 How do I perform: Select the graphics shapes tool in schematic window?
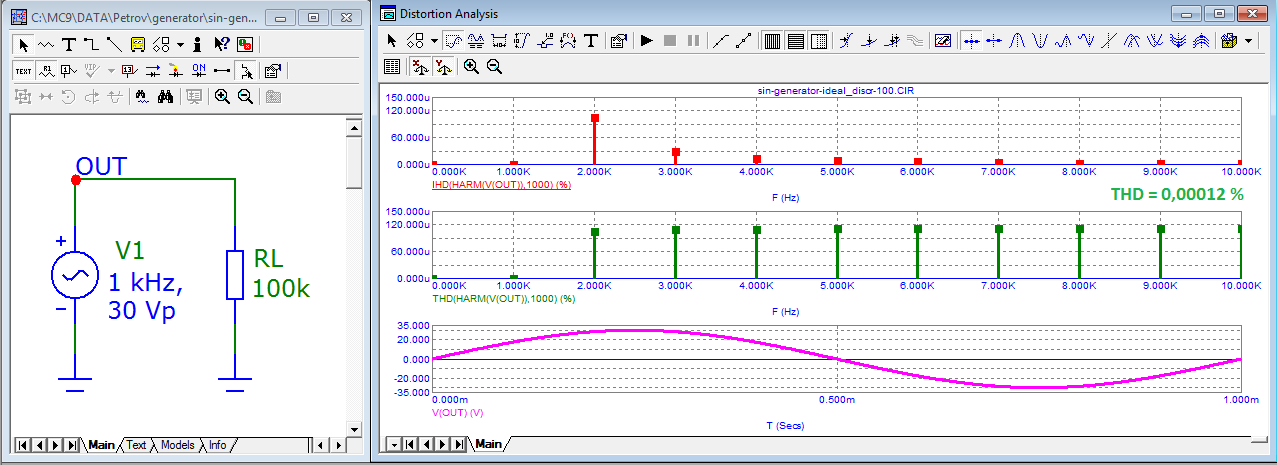click(x=161, y=44)
